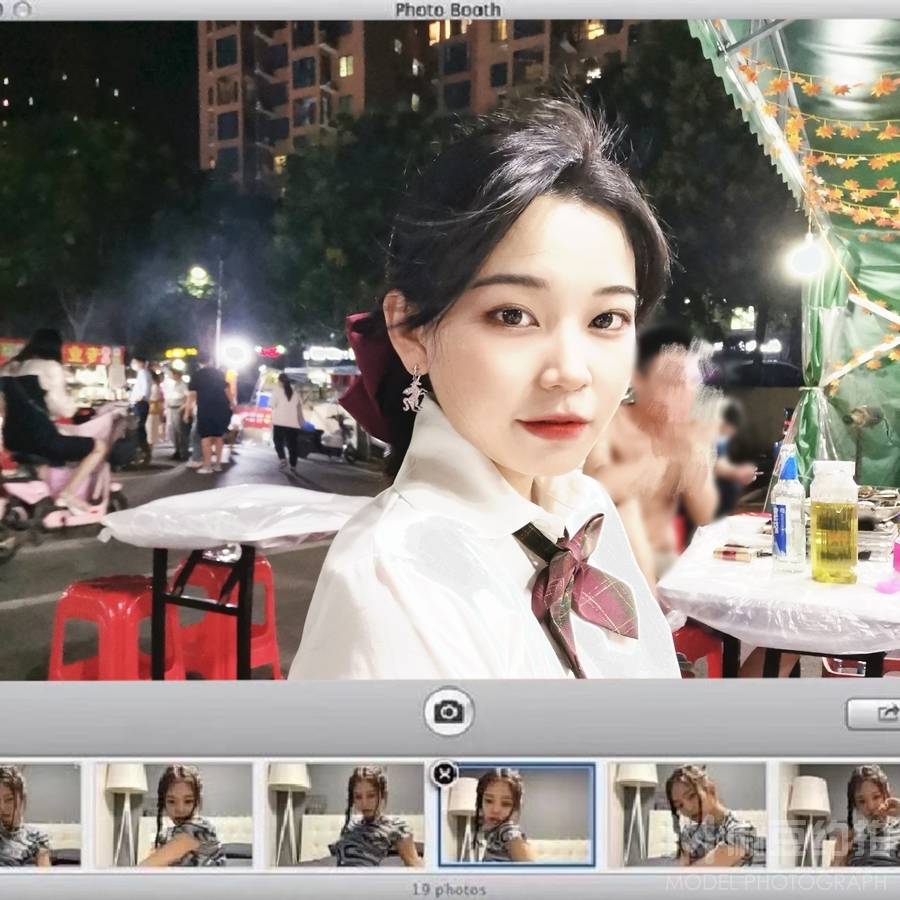The height and width of the screenshot is (900, 900).
Task: Select the blue-highlighted thumbnail in the photo strip
Action: 517,815
